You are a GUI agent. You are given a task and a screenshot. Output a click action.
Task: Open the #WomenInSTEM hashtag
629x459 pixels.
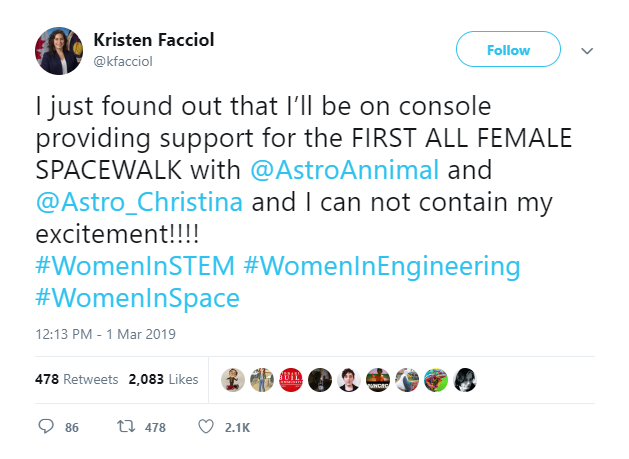134,267
